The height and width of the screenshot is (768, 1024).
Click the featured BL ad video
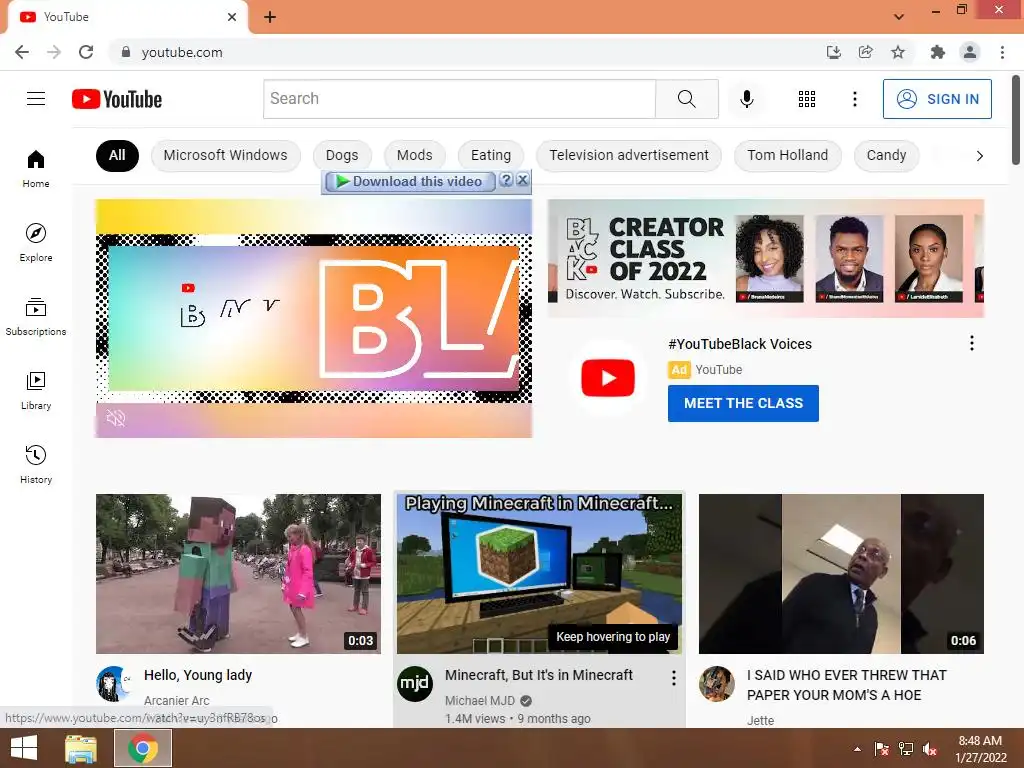[313, 318]
